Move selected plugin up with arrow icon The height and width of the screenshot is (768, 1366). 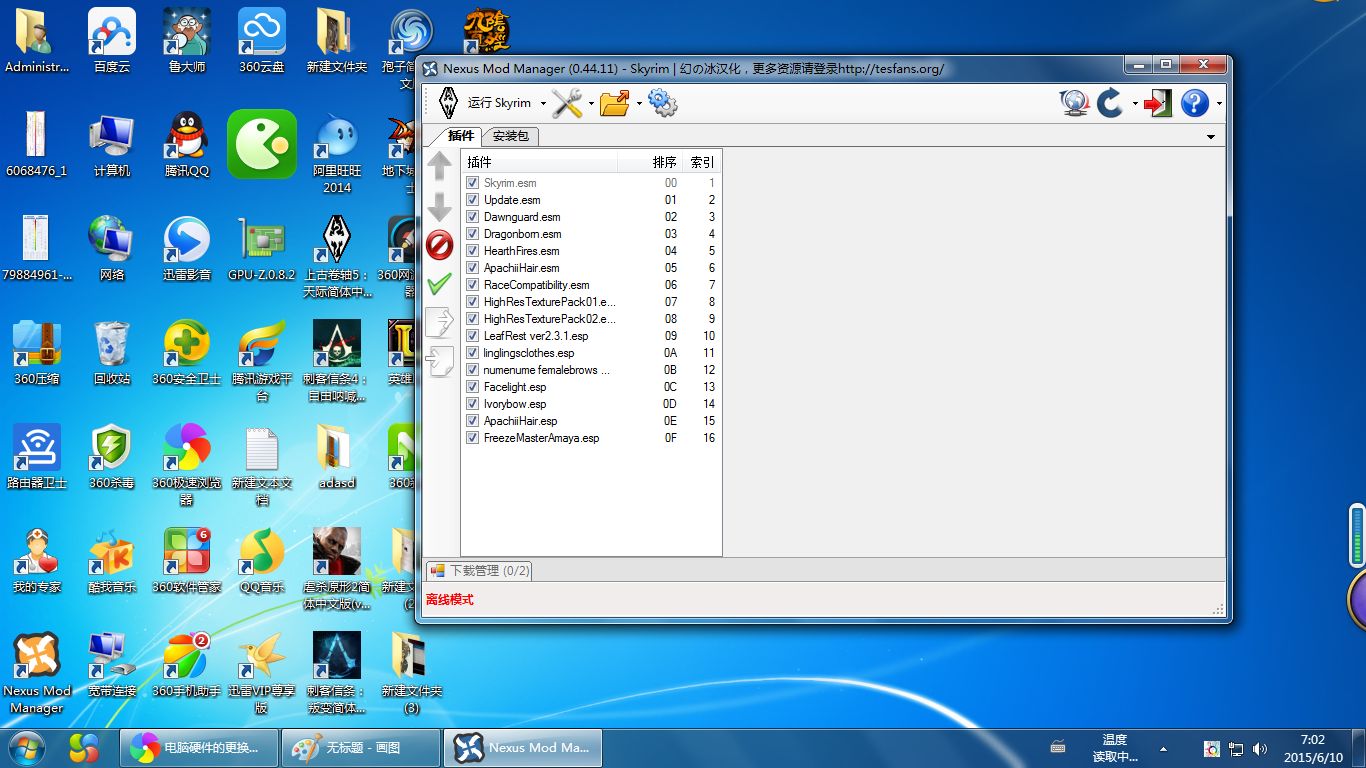click(x=439, y=166)
